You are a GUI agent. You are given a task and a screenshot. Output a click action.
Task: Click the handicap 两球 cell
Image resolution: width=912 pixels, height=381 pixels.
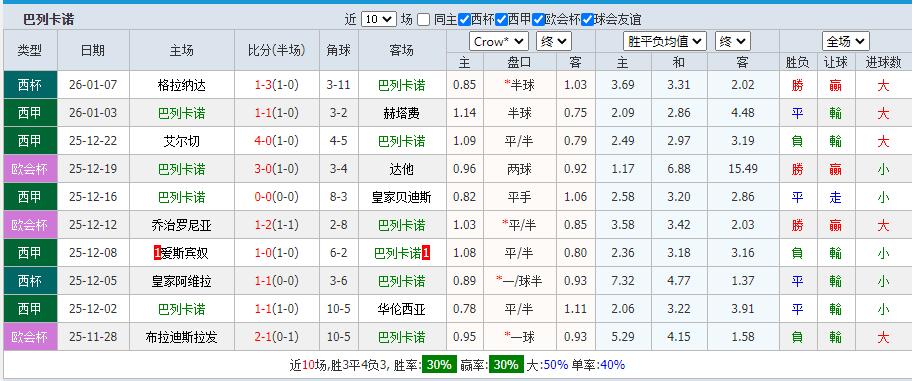pos(519,169)
